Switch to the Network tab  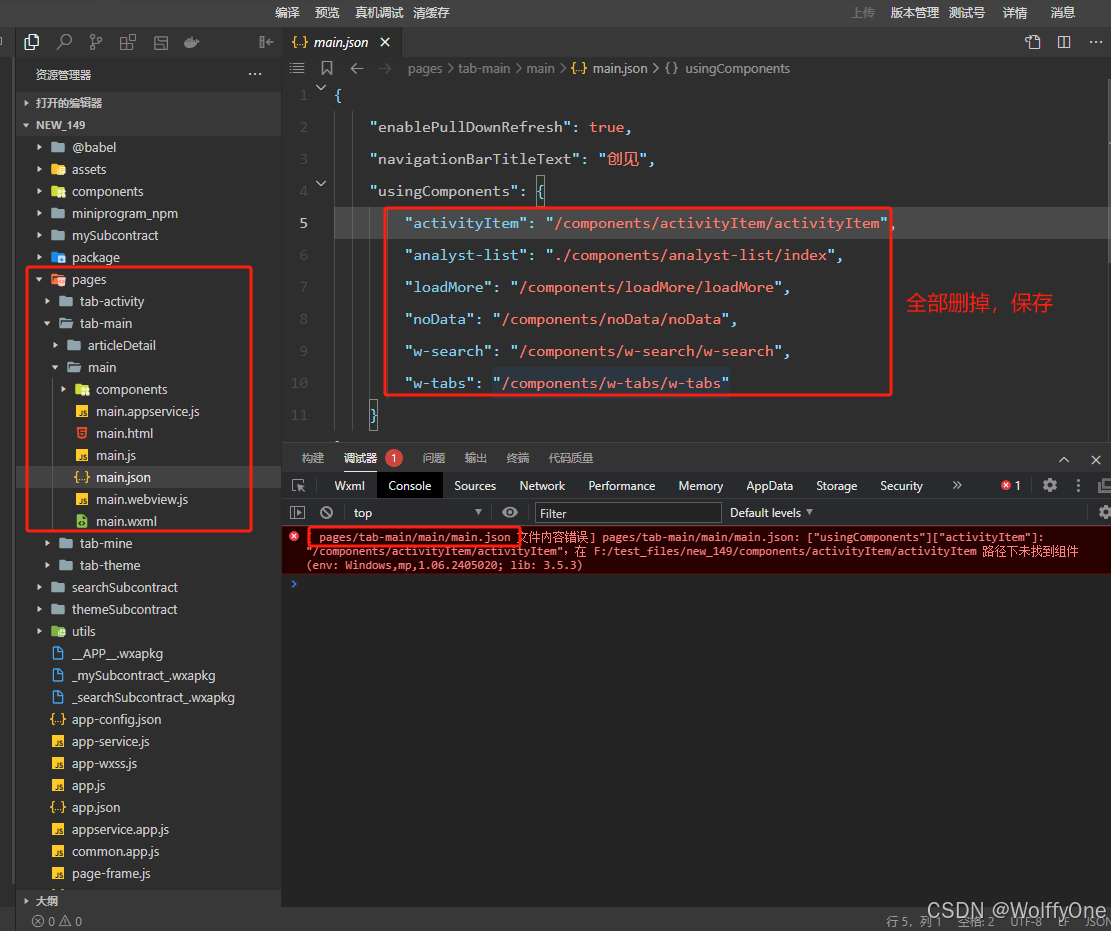(x=542, y=485)
